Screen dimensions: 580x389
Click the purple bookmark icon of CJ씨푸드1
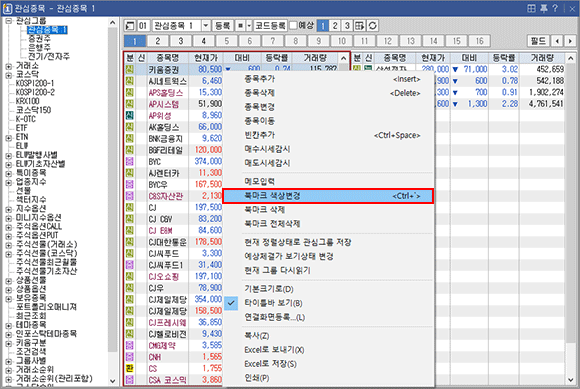129,265
